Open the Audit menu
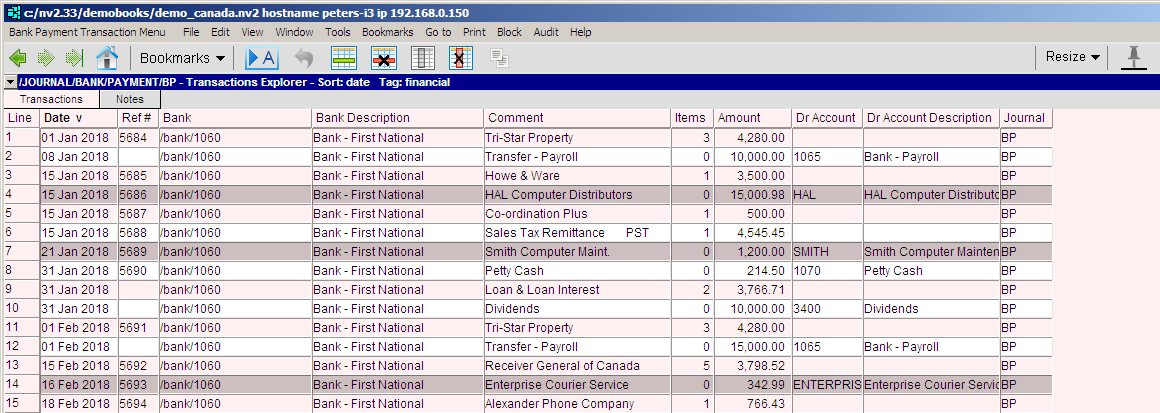Viewport: 1160px width, 413px height. pyautogui.click(x=546, y=32)
